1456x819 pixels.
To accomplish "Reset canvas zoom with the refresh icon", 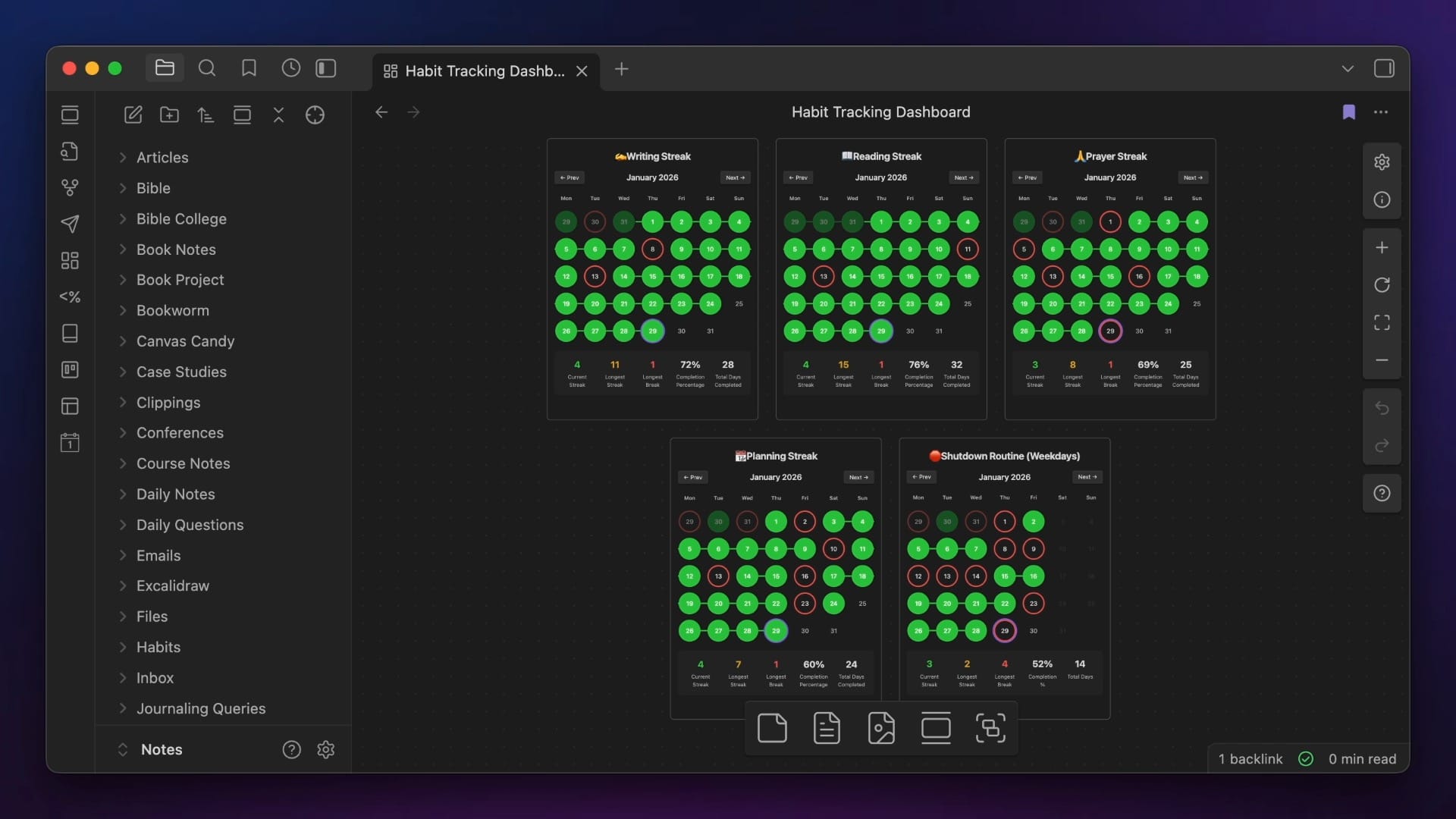I will click(1382, 285).
